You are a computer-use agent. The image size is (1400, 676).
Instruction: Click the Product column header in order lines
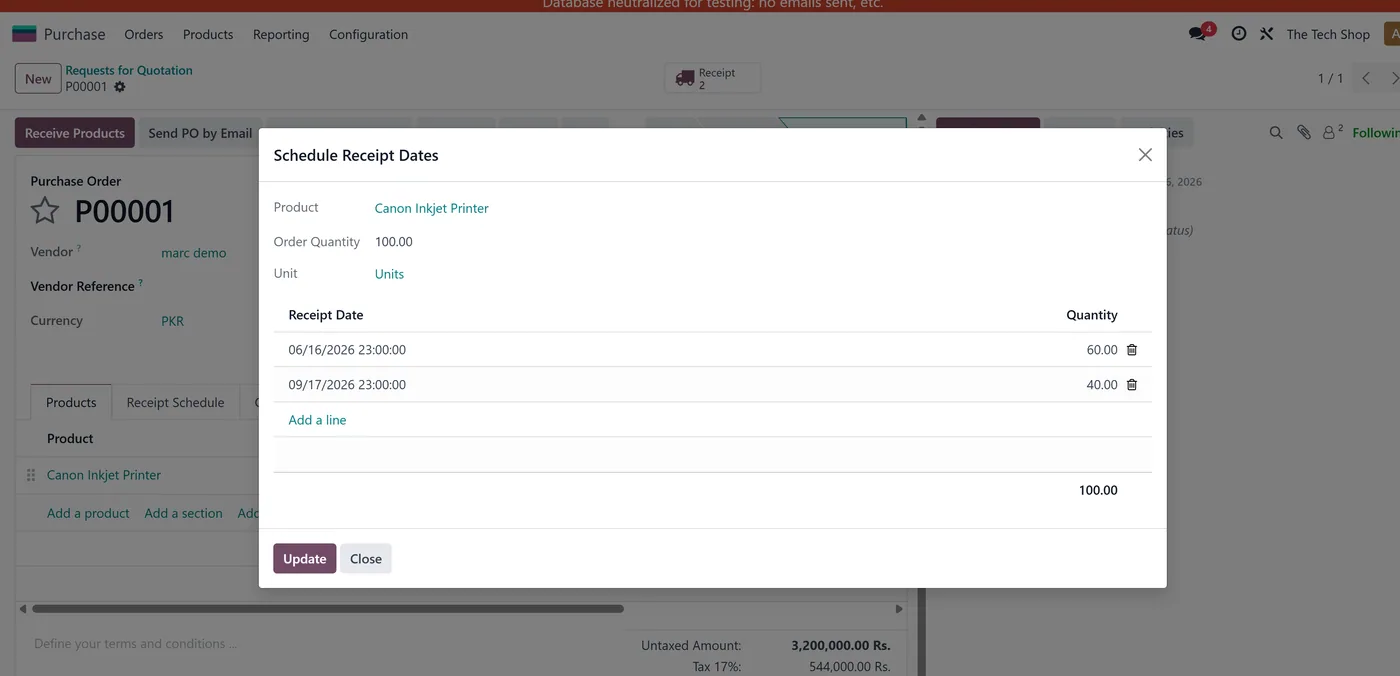click(x=70, y=438)
